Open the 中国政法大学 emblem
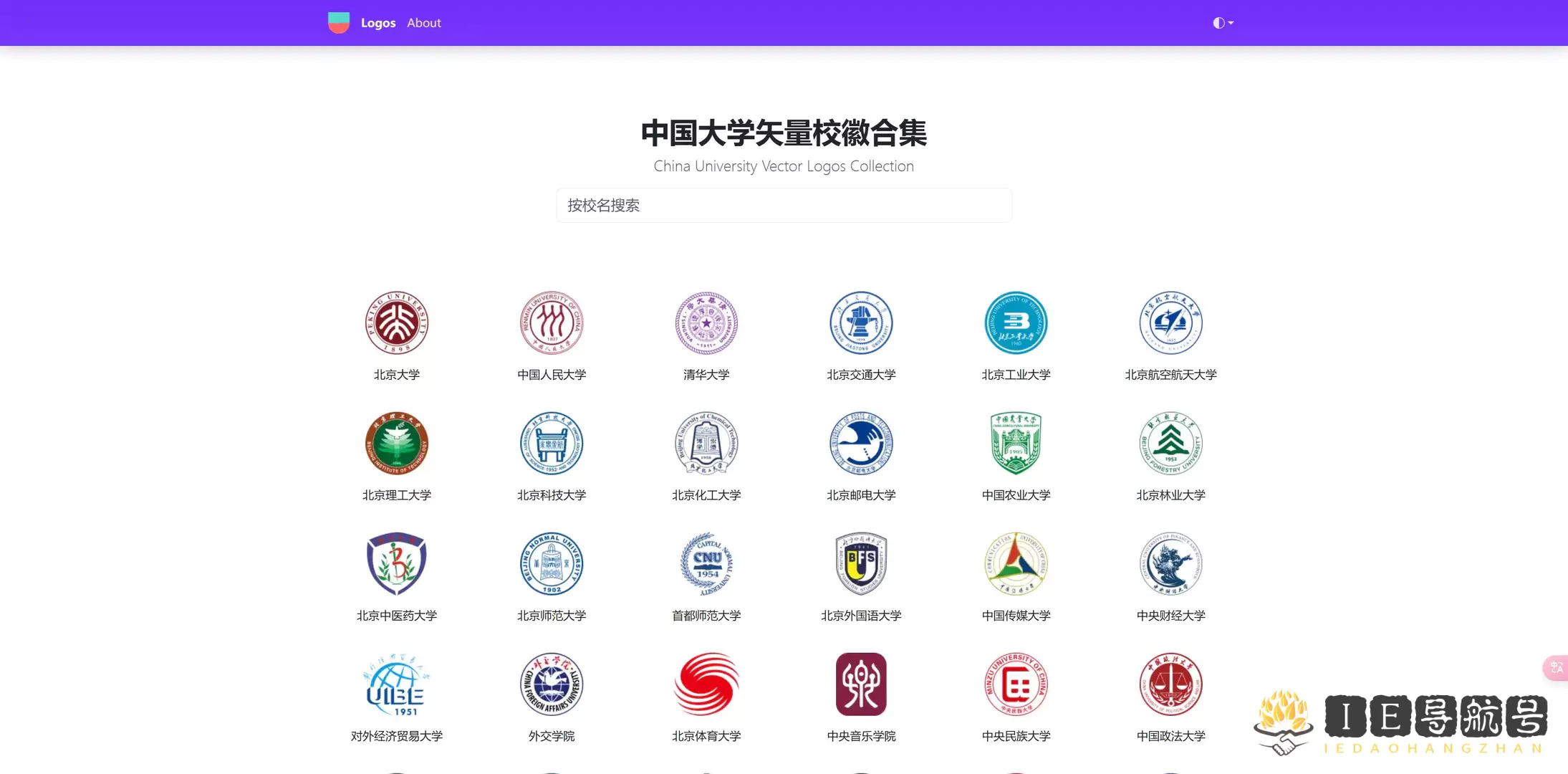This screenshot has height=774, width=1568. pos(1170,684)
